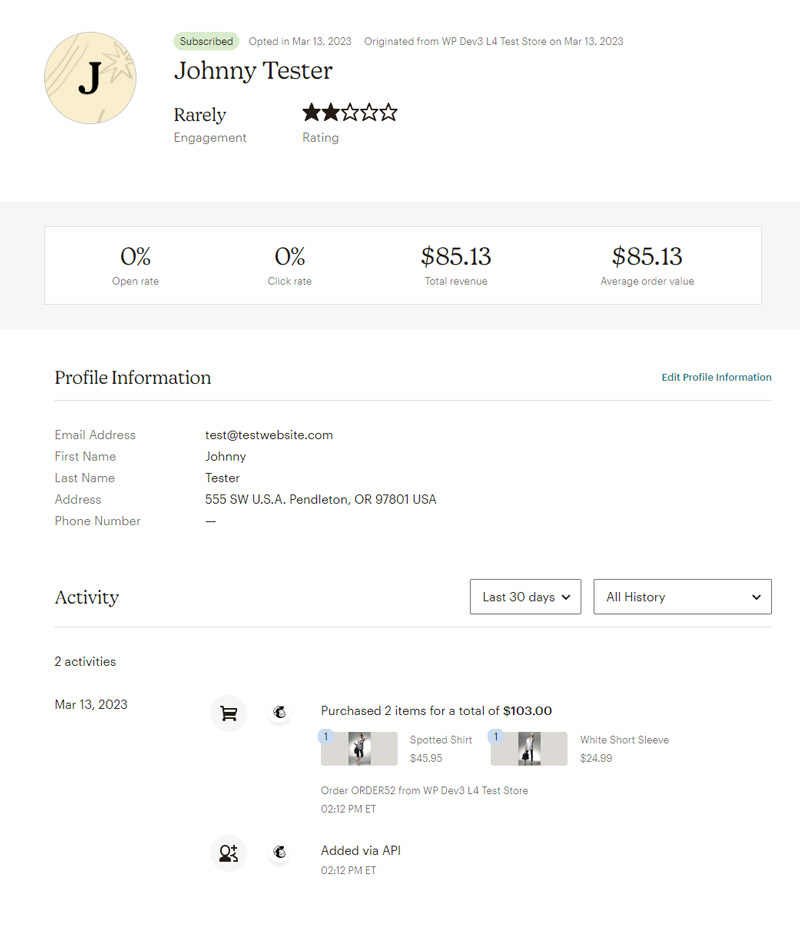Screen dimensions: 800x929
Task: Open the Spotted Shirt product thumbnail
Action: point(359,749)
